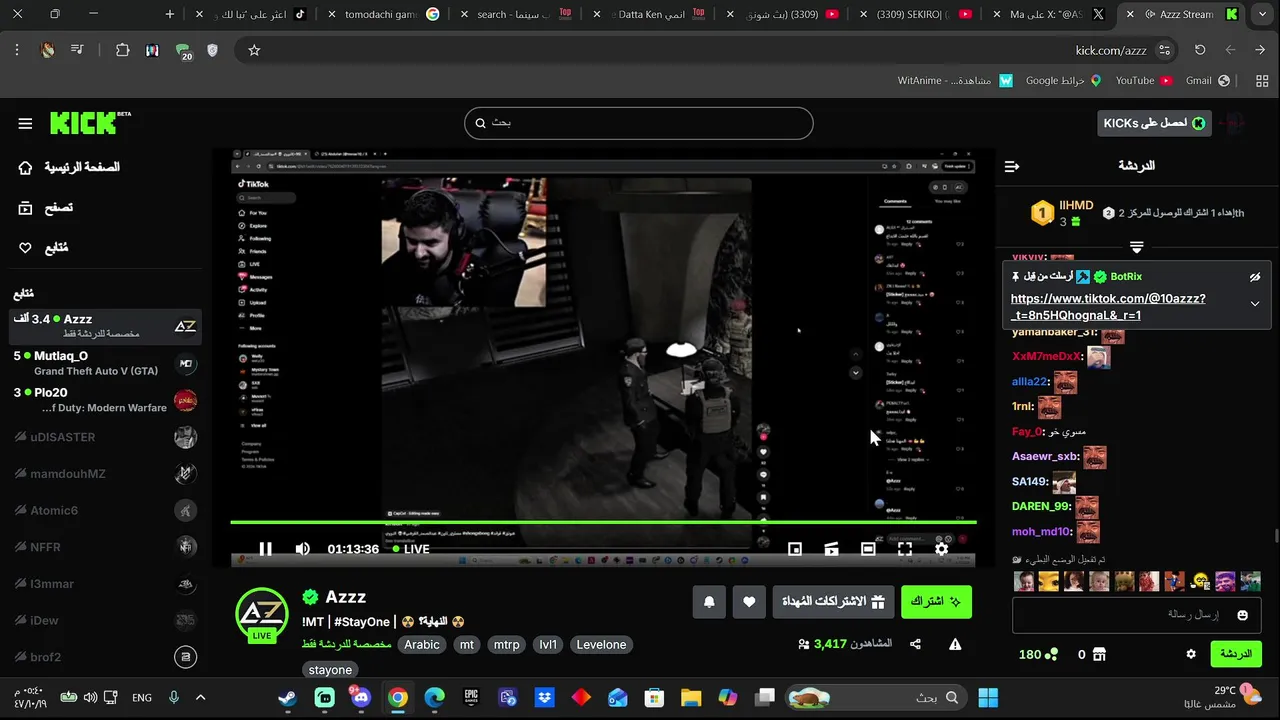Pause the live stream
This screenshot has width=1280, height=720.
click(265, 549)
